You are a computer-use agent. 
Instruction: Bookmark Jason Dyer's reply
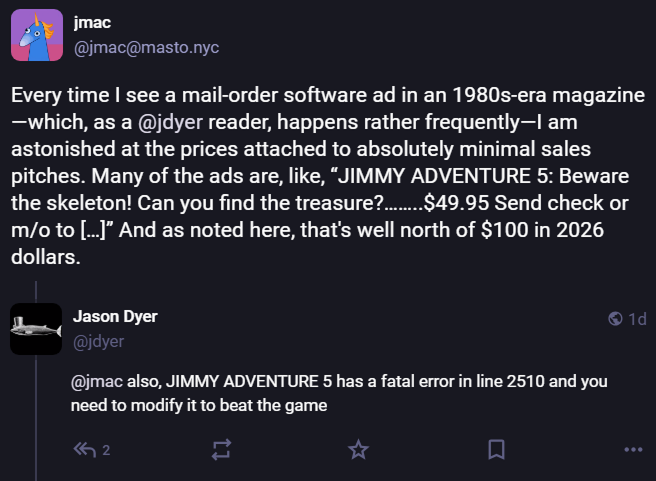point(496,450)
